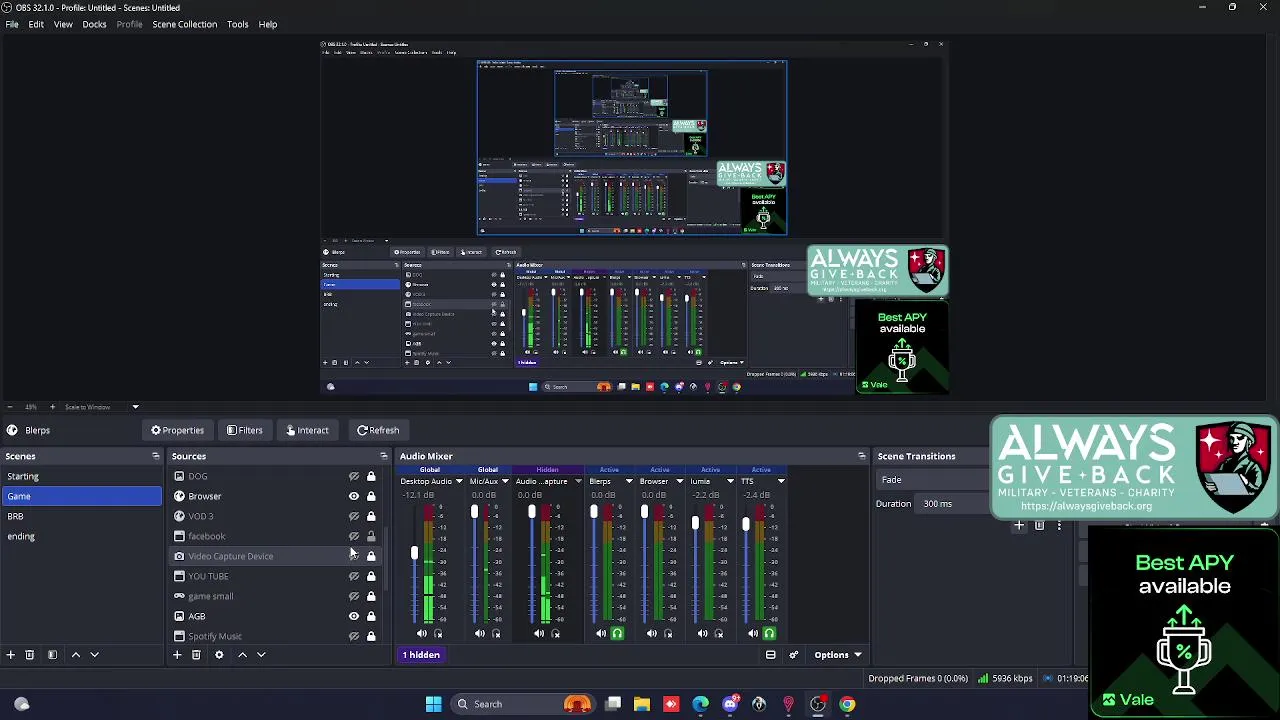Open Fade transition type dropdown
The image size is (1280, 720).
(932, 480)
